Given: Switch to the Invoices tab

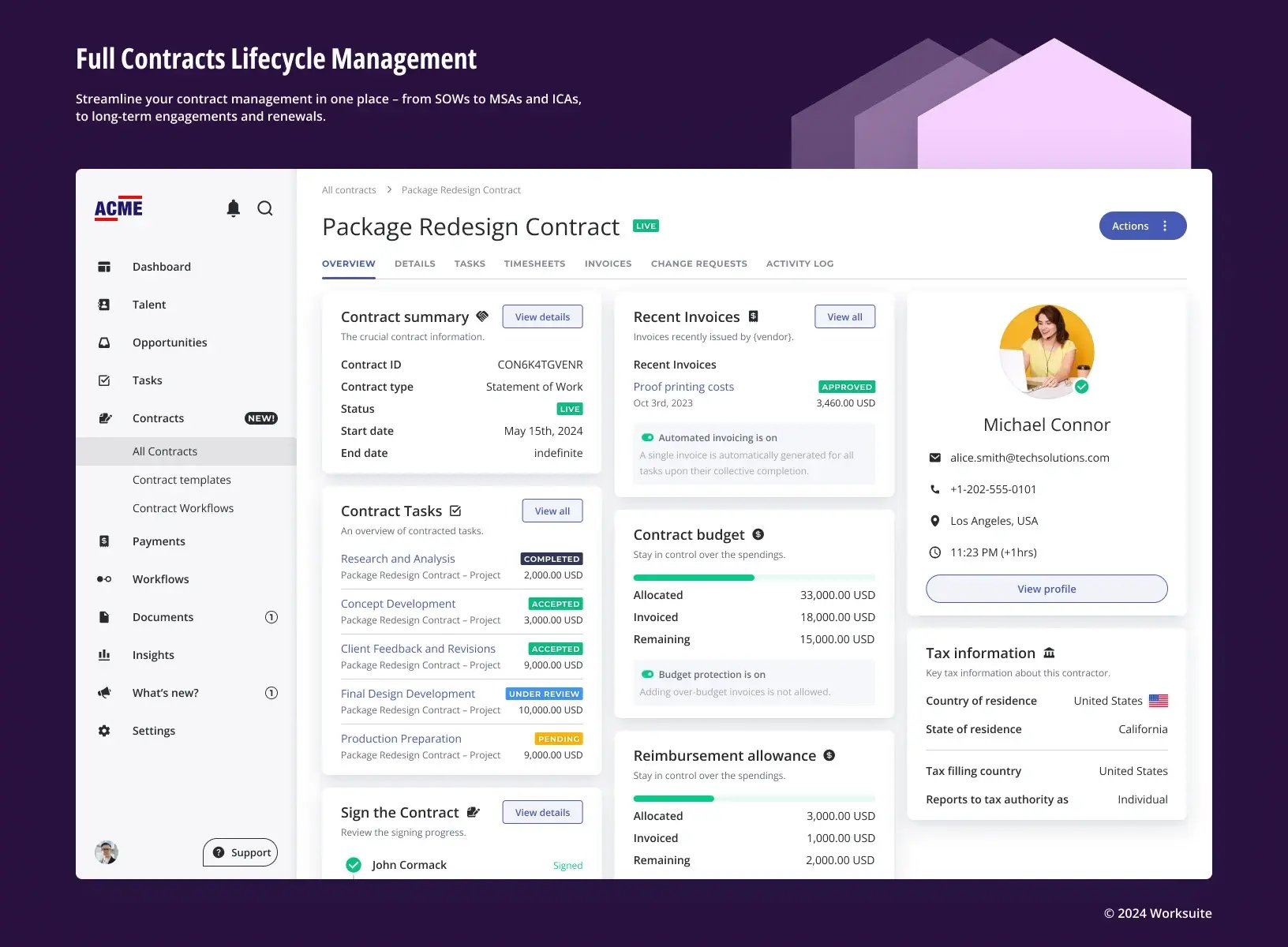Looking at the screenshot, I should click(607, 264).
